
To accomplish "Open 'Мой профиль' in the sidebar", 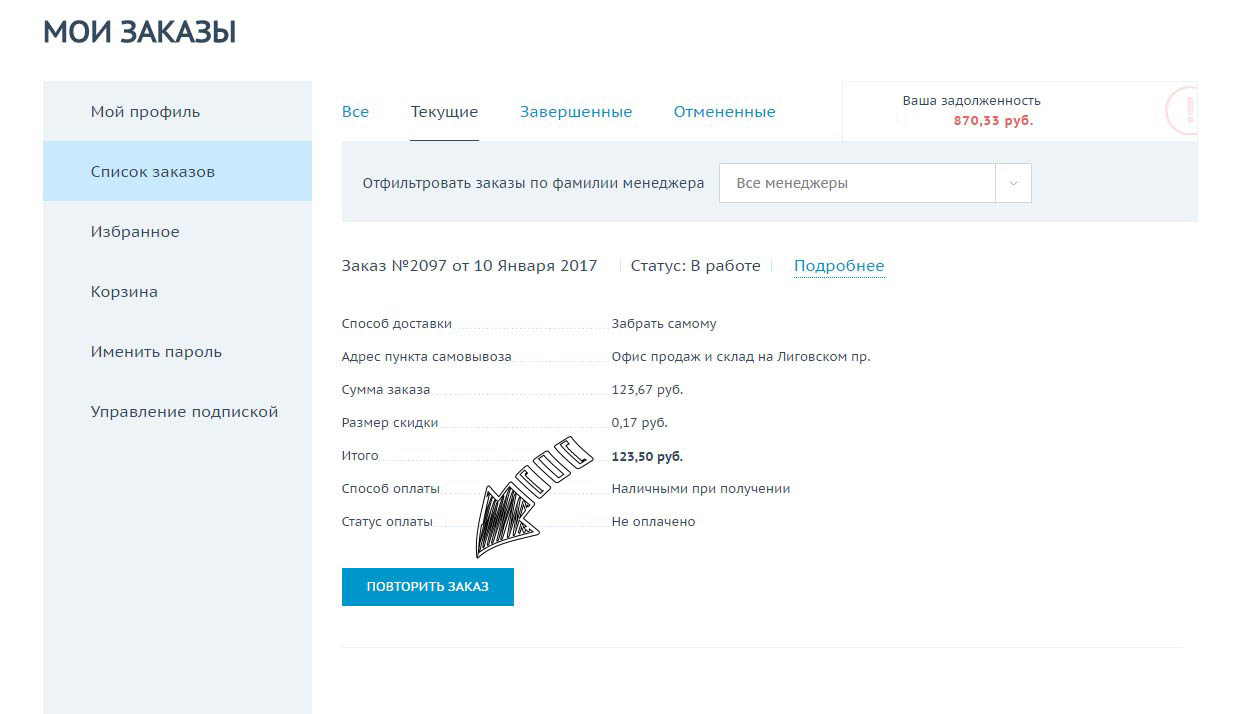I will [x=177, y=111].
